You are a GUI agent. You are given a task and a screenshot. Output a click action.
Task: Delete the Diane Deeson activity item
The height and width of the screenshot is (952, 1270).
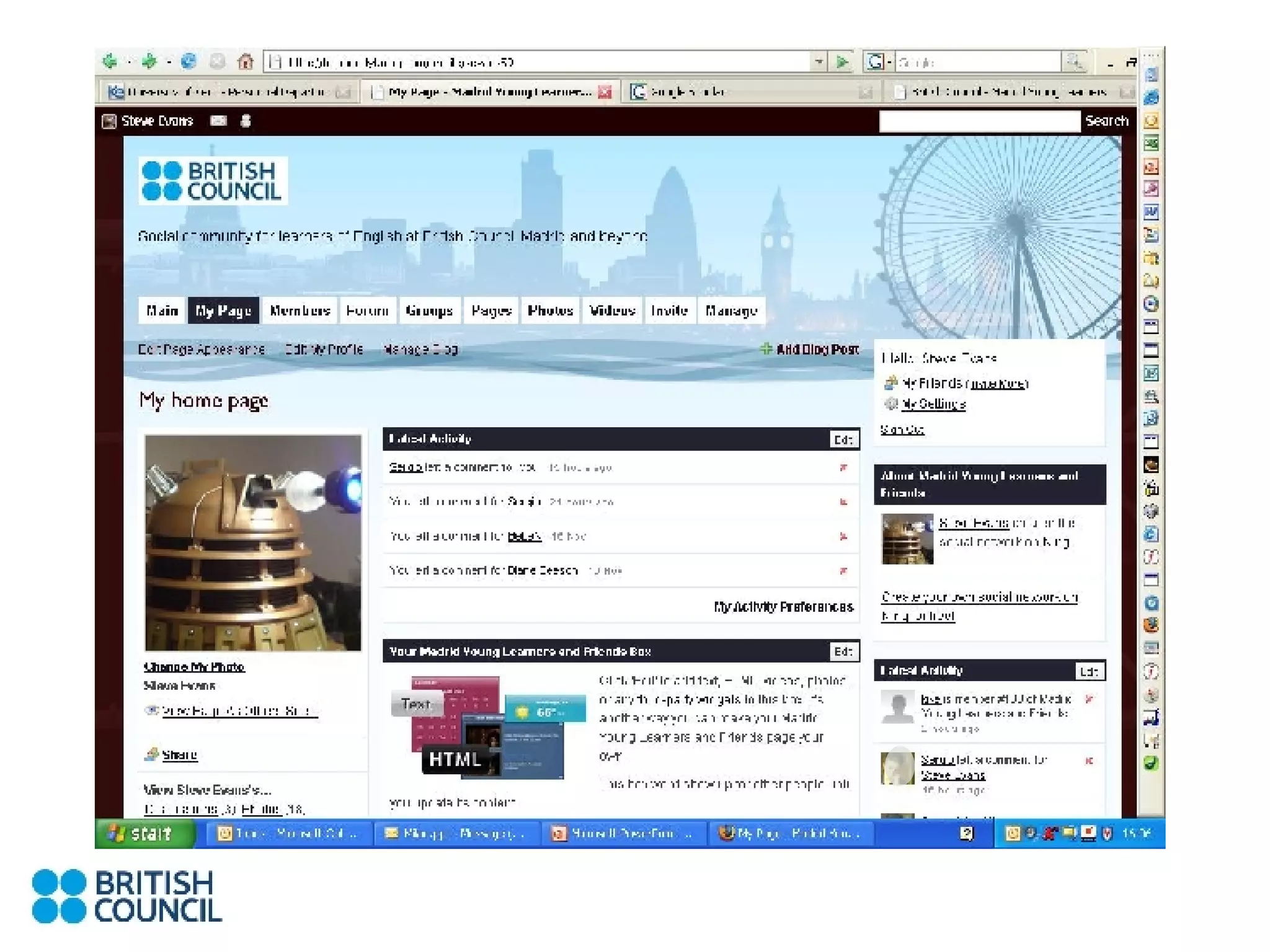pyautogui.click(x=843, y=570)
